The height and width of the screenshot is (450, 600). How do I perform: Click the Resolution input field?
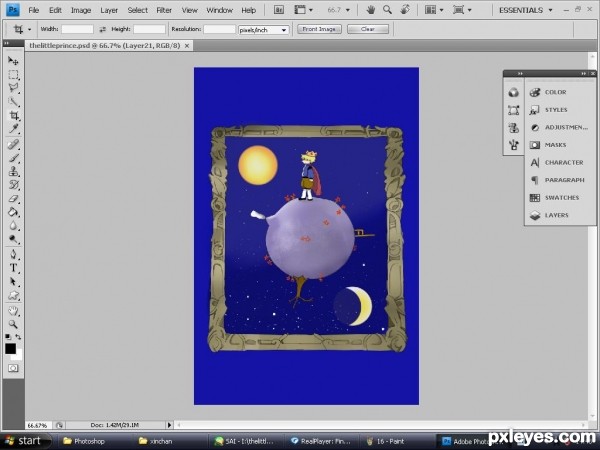(x=219, y=29)
